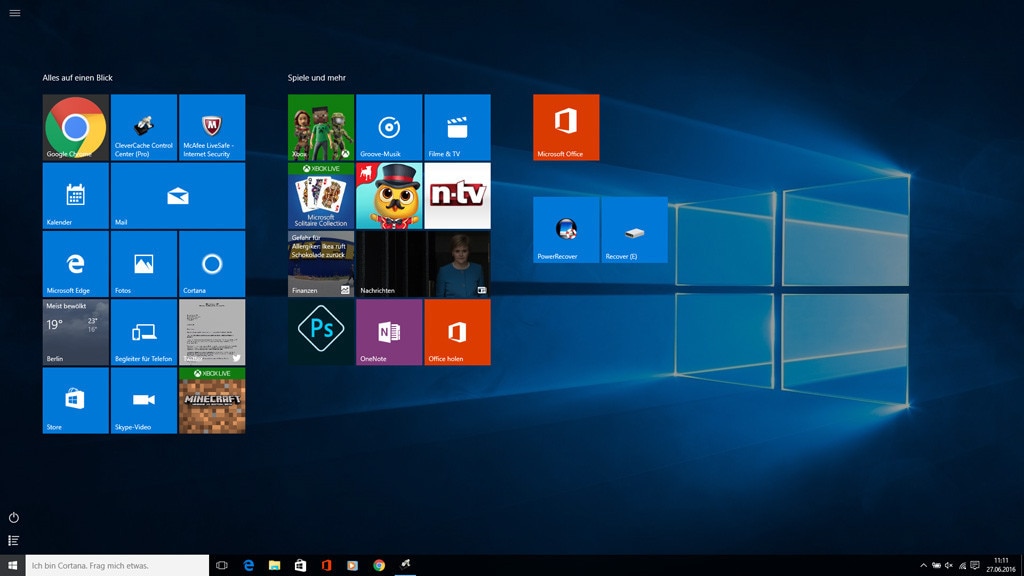The height and width of the screenshot is (576, 1024).
Task: Open the media player taskbar icon
Action: (x=353, y=565)
